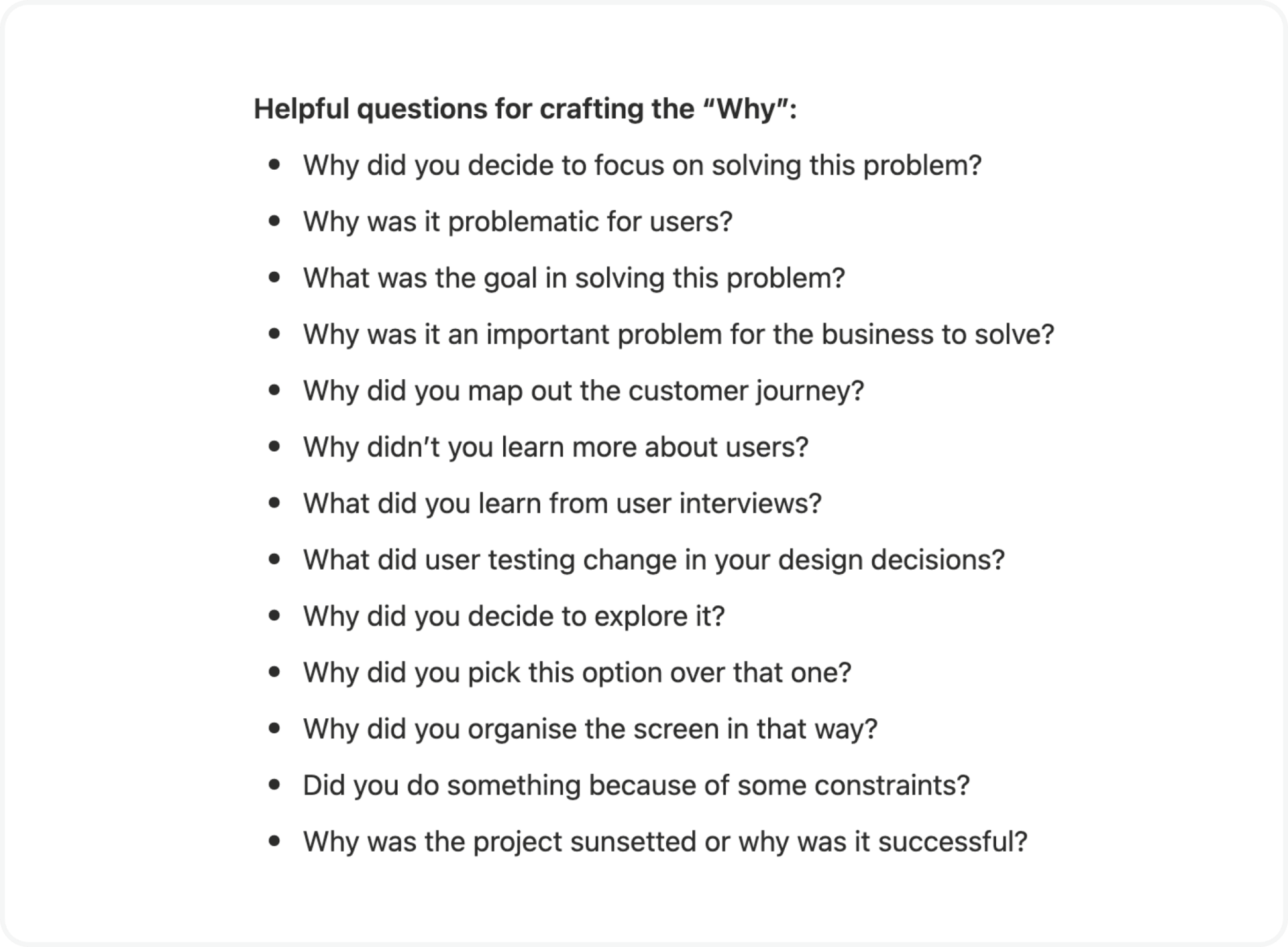Click 'What did you learn from user interviews?'
Image resolution: width=1288 pixels, height=947 pixels.
[x=562, y=503]
